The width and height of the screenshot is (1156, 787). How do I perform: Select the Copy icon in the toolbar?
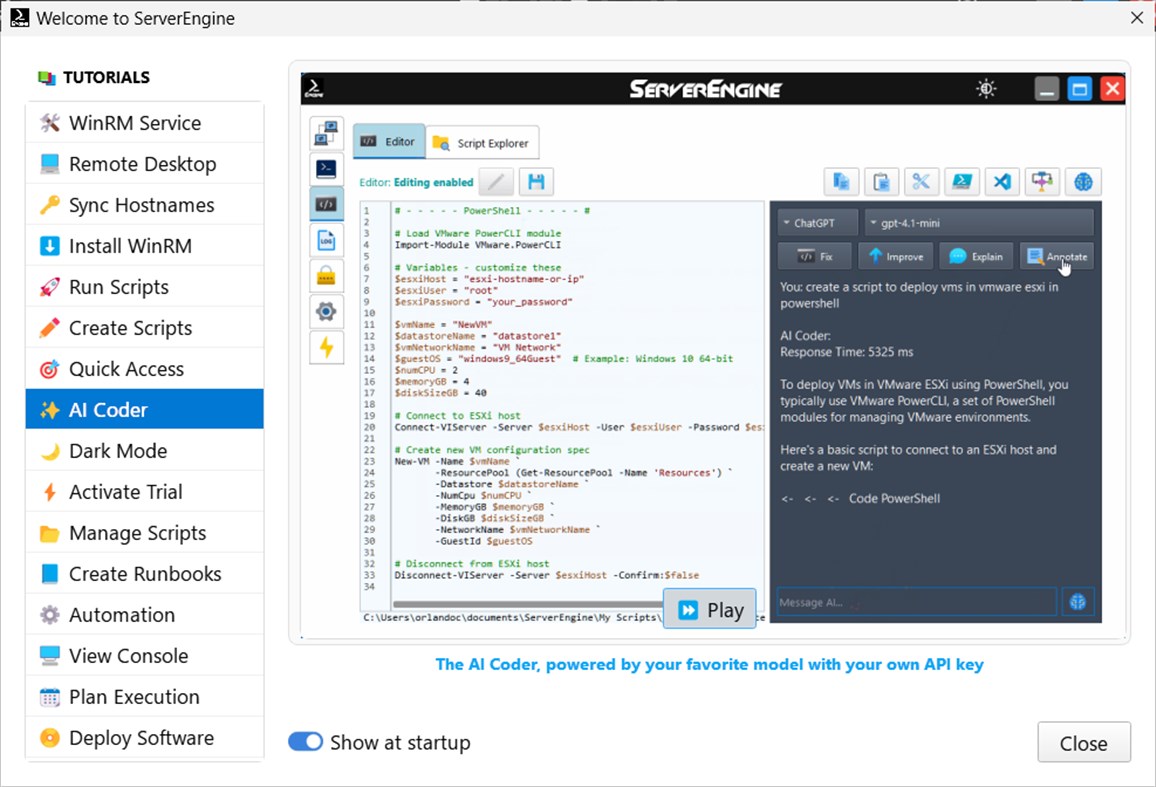click(x=841, y=181)
